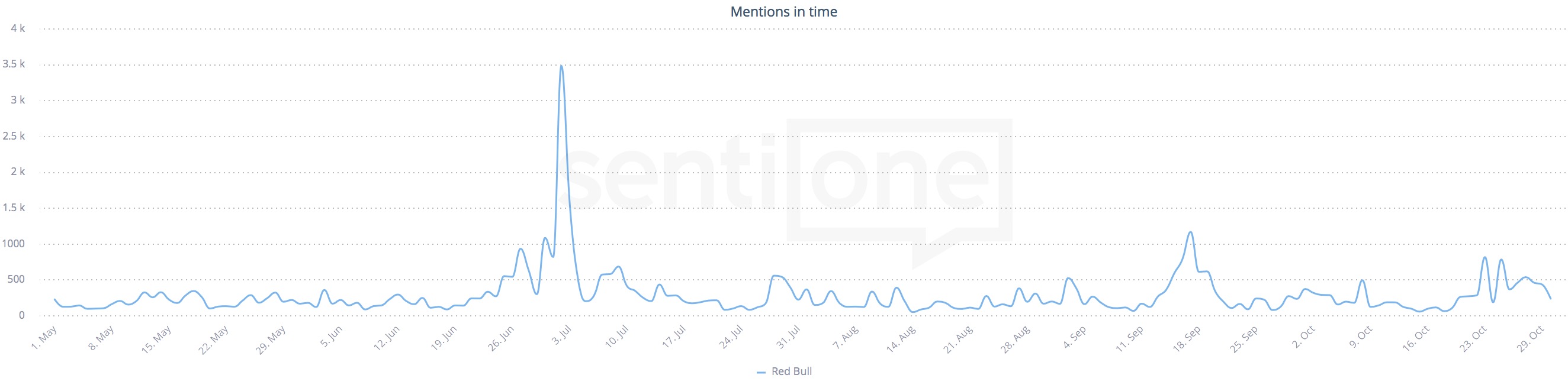
Task: Click the "2. Oct" x-axis date label
Action: pos(1304,338)
